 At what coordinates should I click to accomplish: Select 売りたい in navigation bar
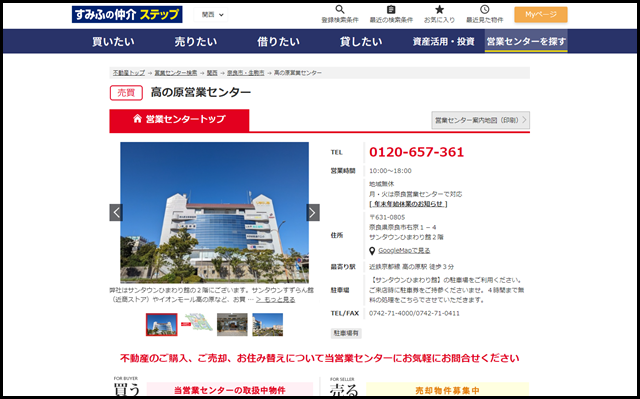196,42
